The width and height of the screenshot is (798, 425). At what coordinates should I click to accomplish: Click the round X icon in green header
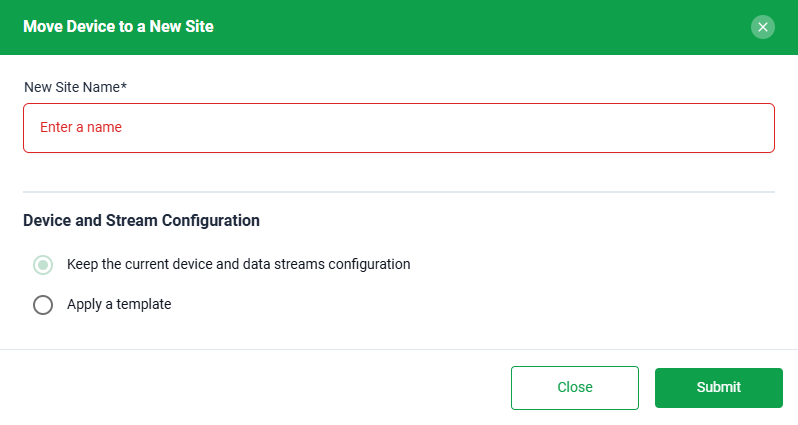(x=762, y=27)
